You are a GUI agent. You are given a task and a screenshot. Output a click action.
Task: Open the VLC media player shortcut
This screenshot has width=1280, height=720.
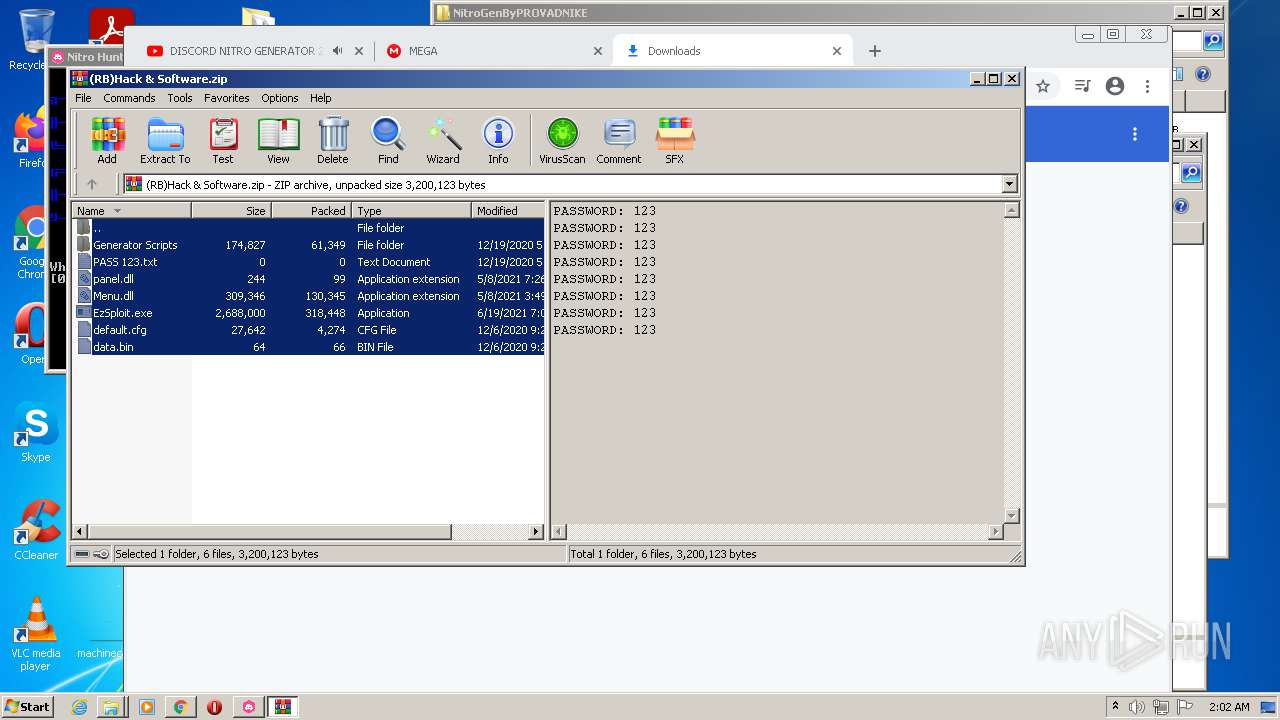[x=36, y=634]
